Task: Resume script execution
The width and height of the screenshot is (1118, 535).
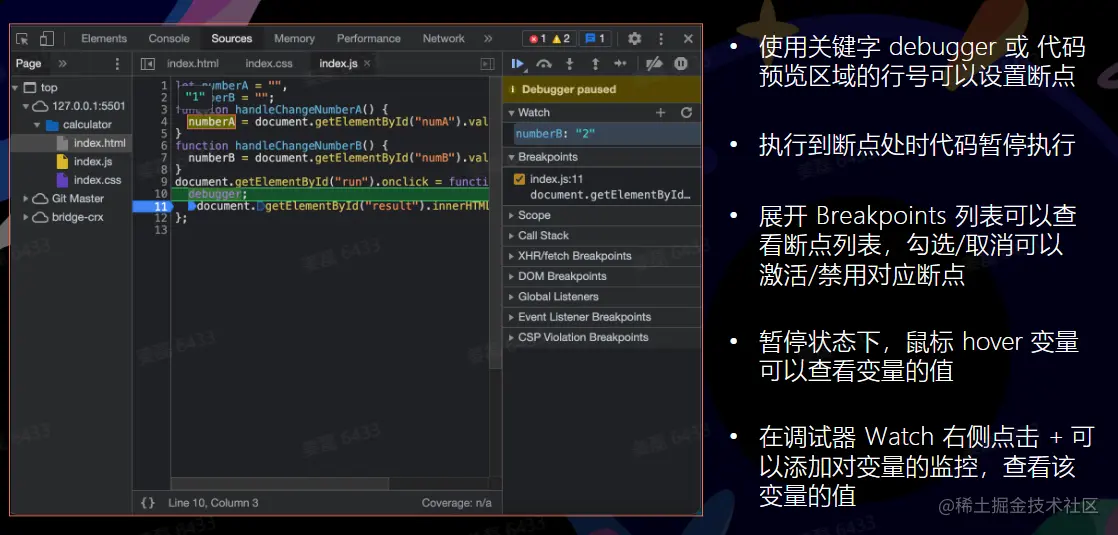Action: coord(518,63)
